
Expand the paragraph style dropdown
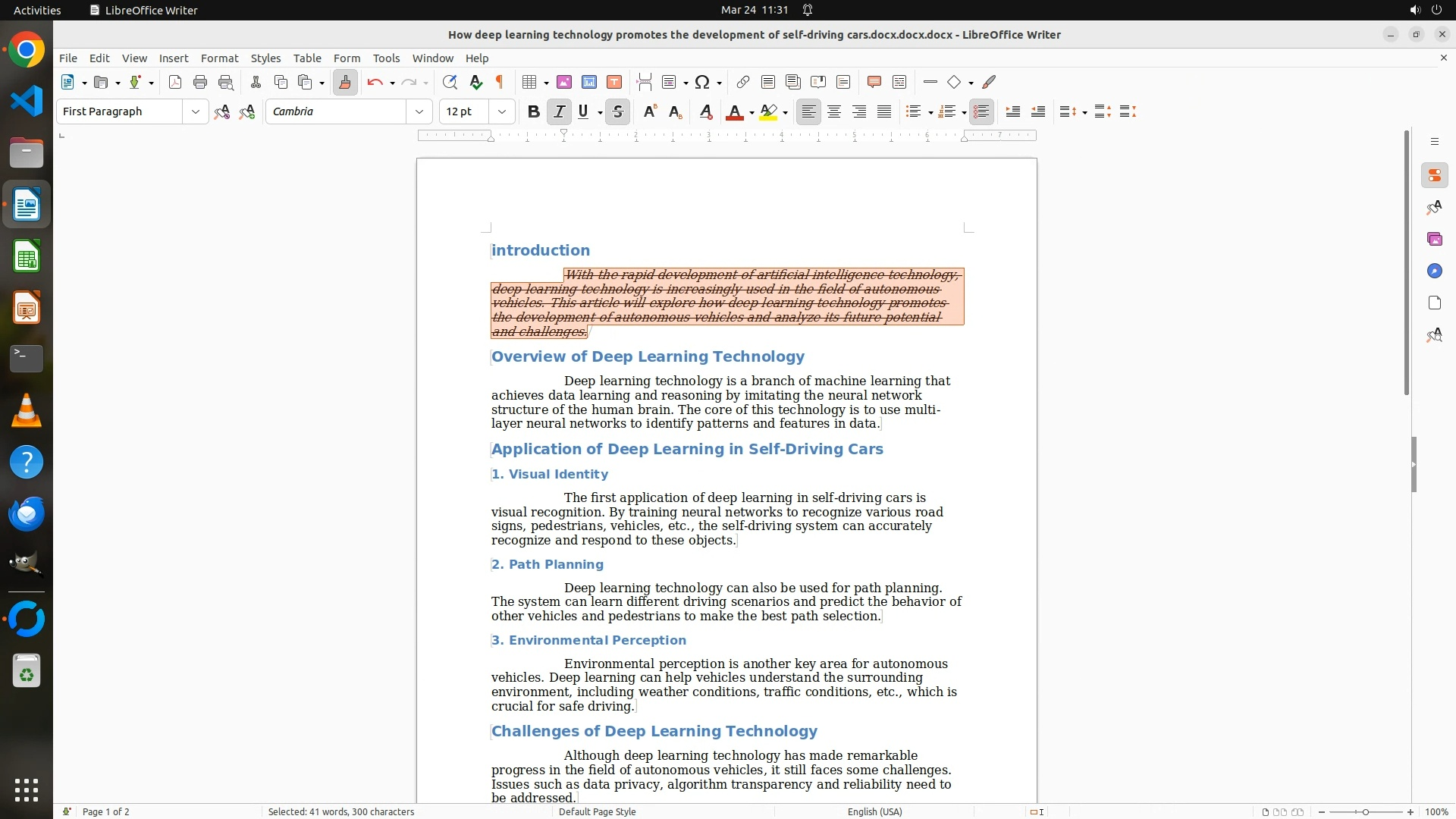point(195,111)
